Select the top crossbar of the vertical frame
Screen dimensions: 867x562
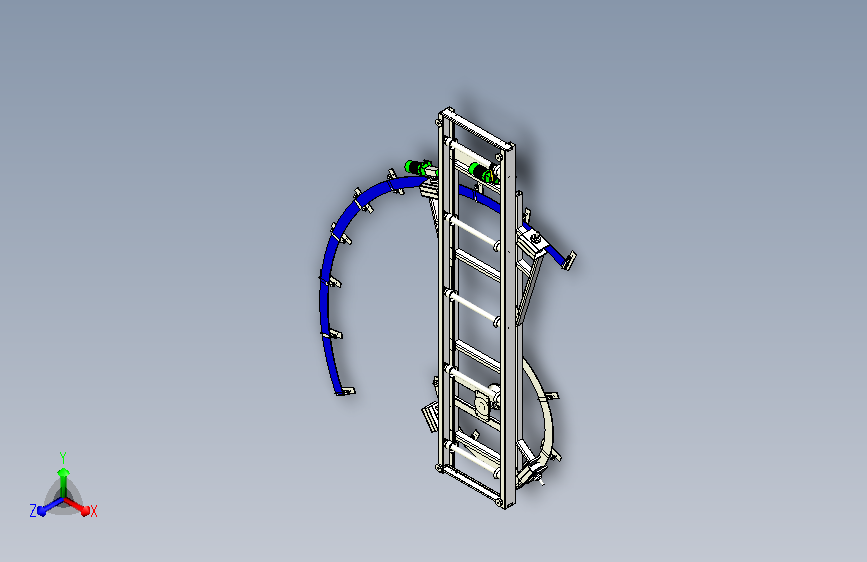478,128
